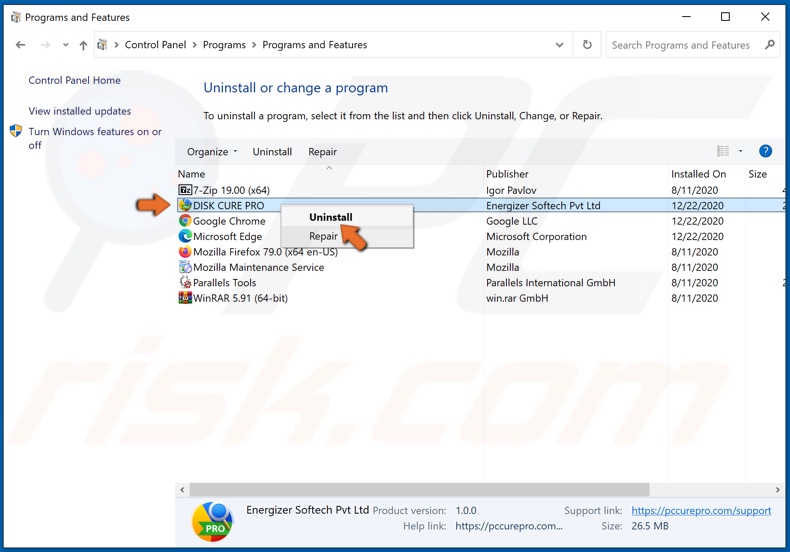Refresh the Programs and Features list

587,45
